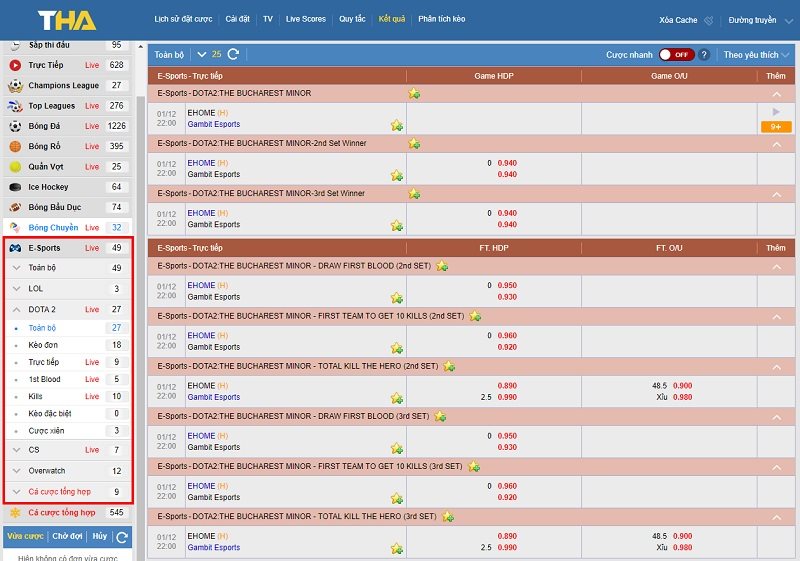Select Cược xiên under DOTA 2
The image size is (800, 561).
(67, 431)
